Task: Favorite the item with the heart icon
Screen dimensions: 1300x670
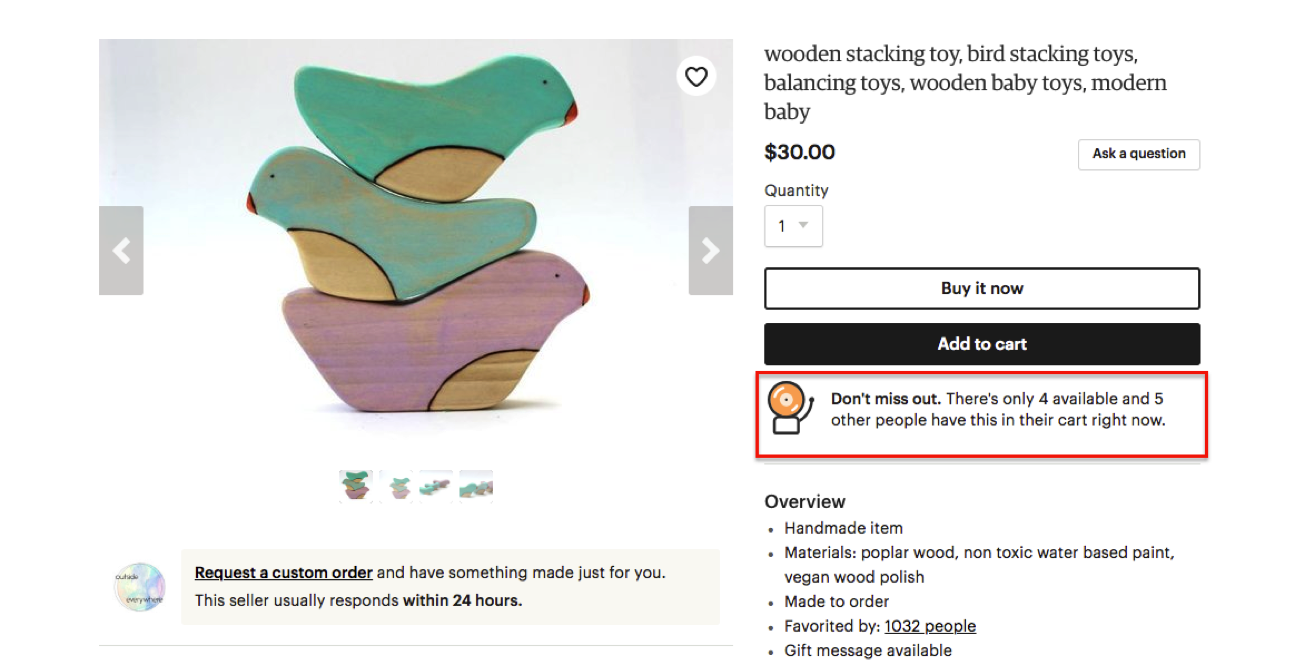Action: tap(696, 76)
